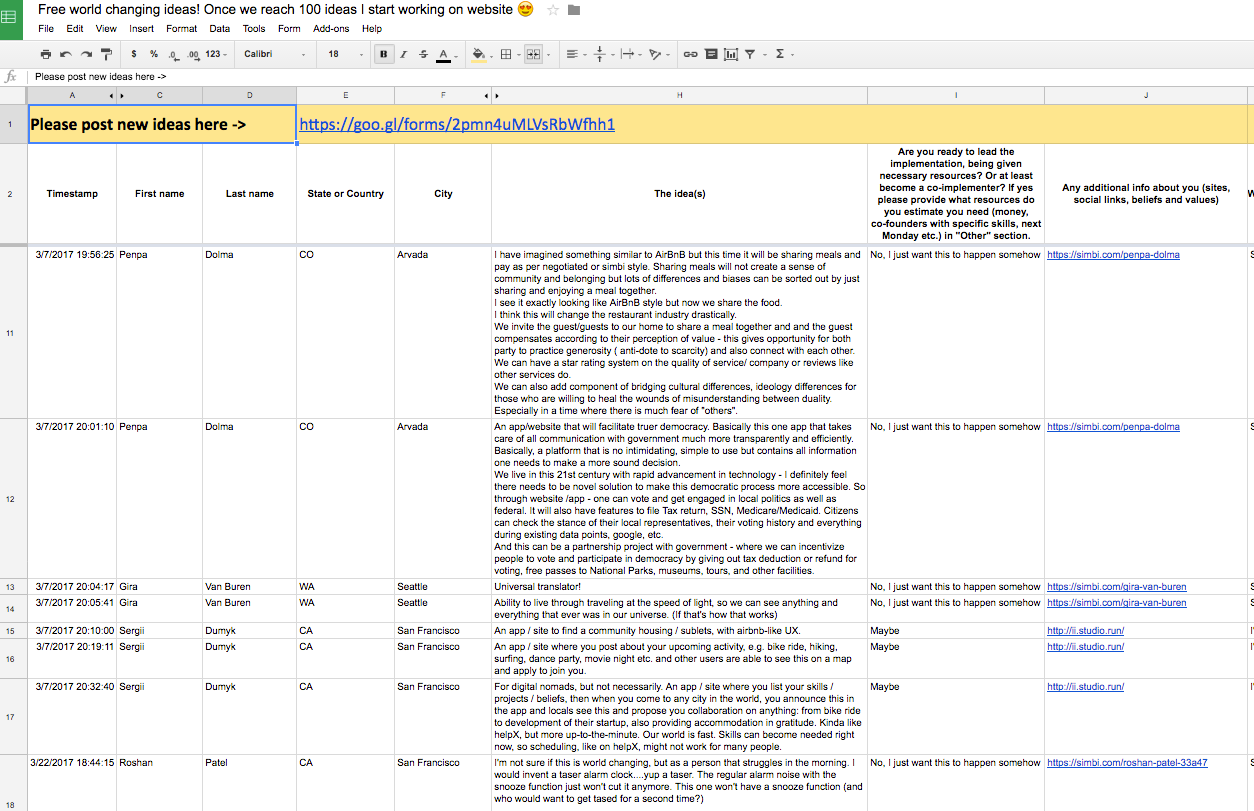Open the simbi.com/penpa-dolma link in row 11
Image resolution: width=1254 pixels, height=811 pixels.
point(1113,255)
